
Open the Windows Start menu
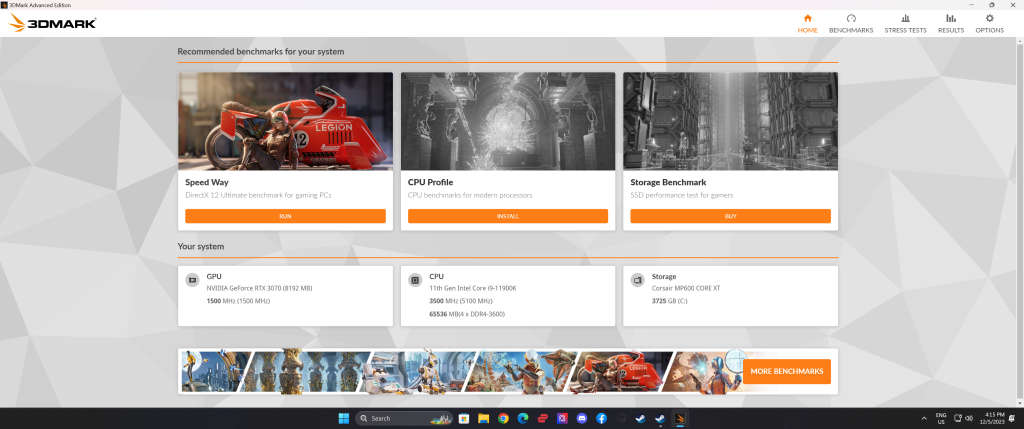pos(343,418)
